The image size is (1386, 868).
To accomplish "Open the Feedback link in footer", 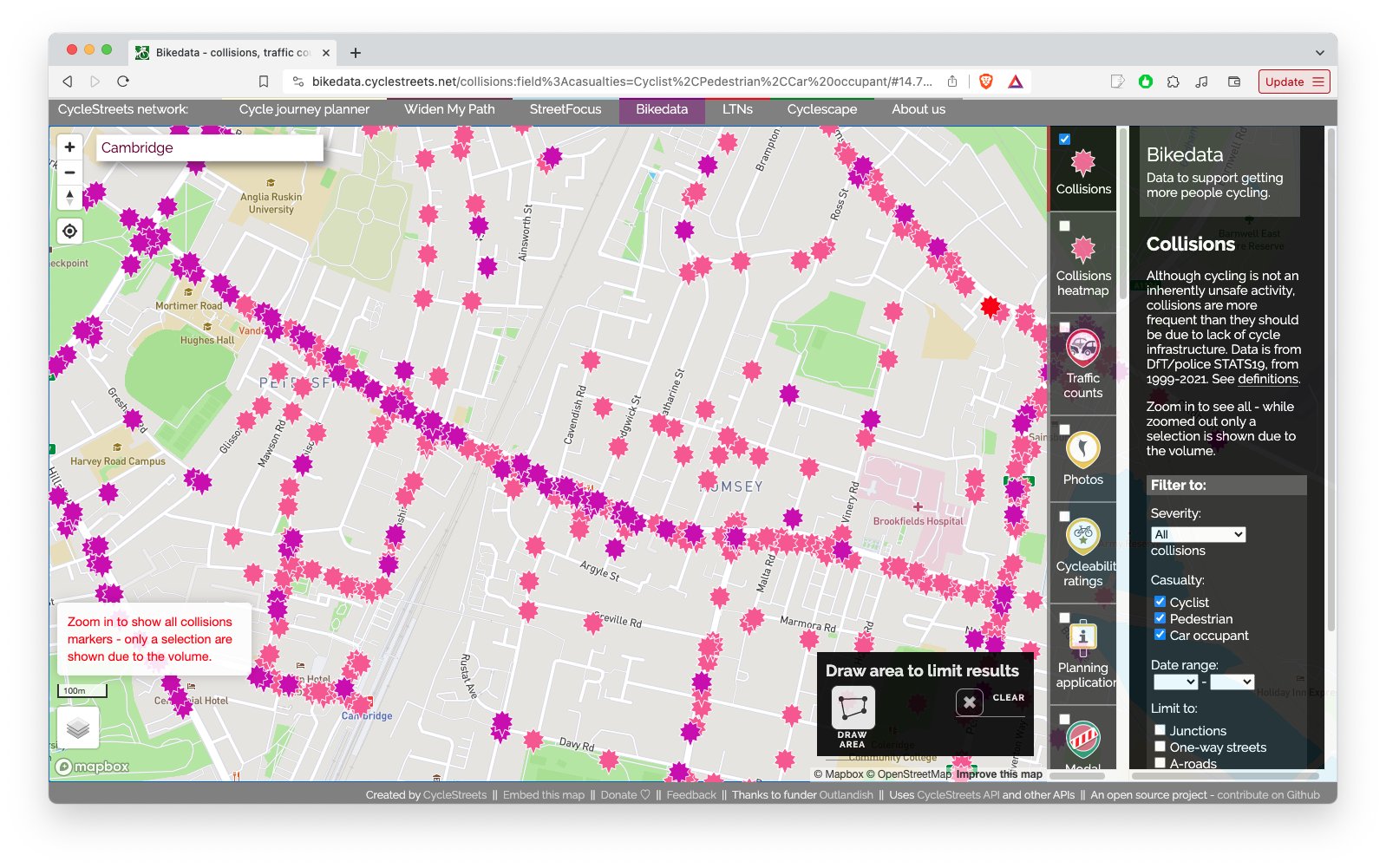I will 691,794.
